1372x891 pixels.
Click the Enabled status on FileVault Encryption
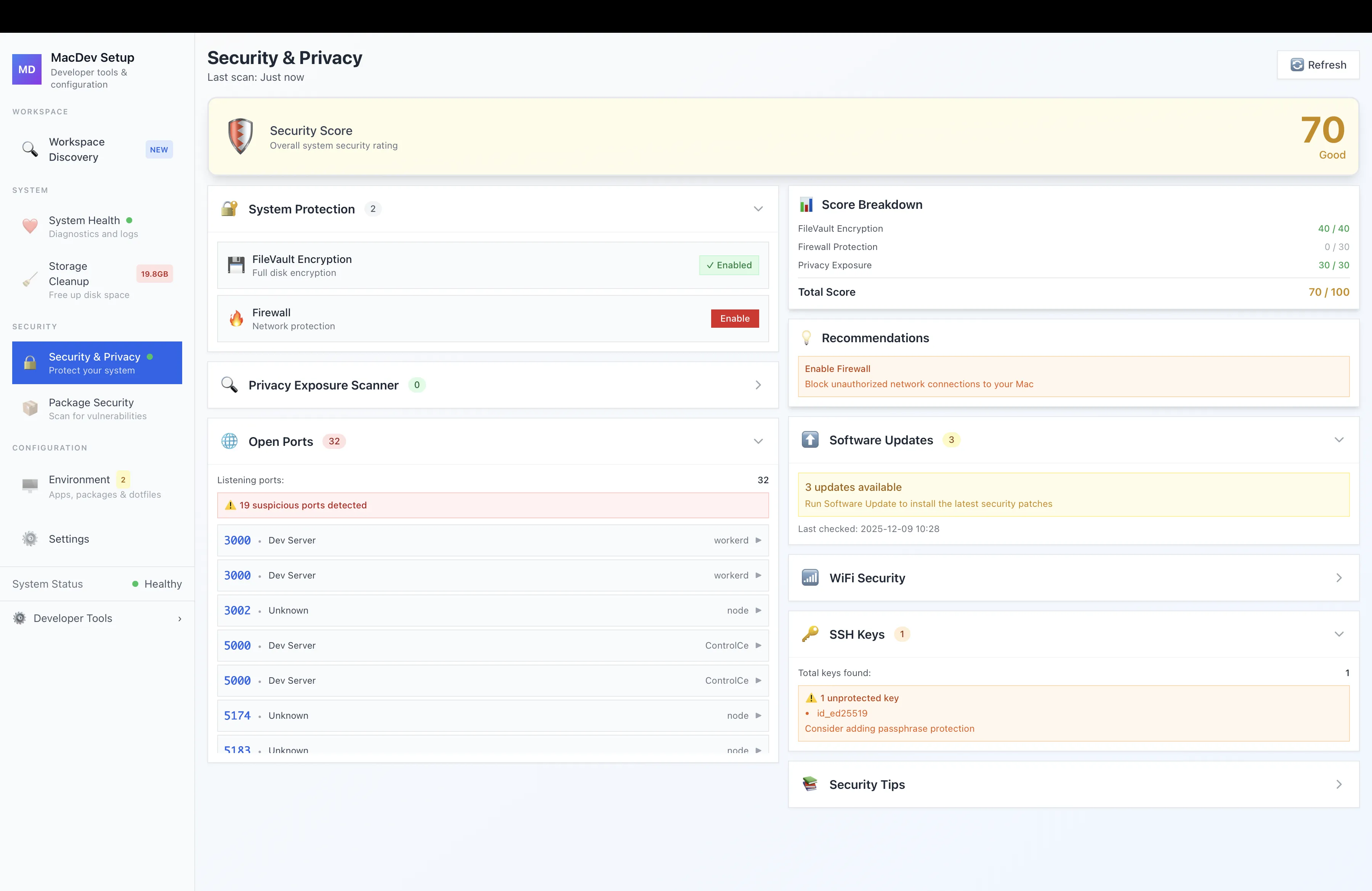[x=729, y=265]
